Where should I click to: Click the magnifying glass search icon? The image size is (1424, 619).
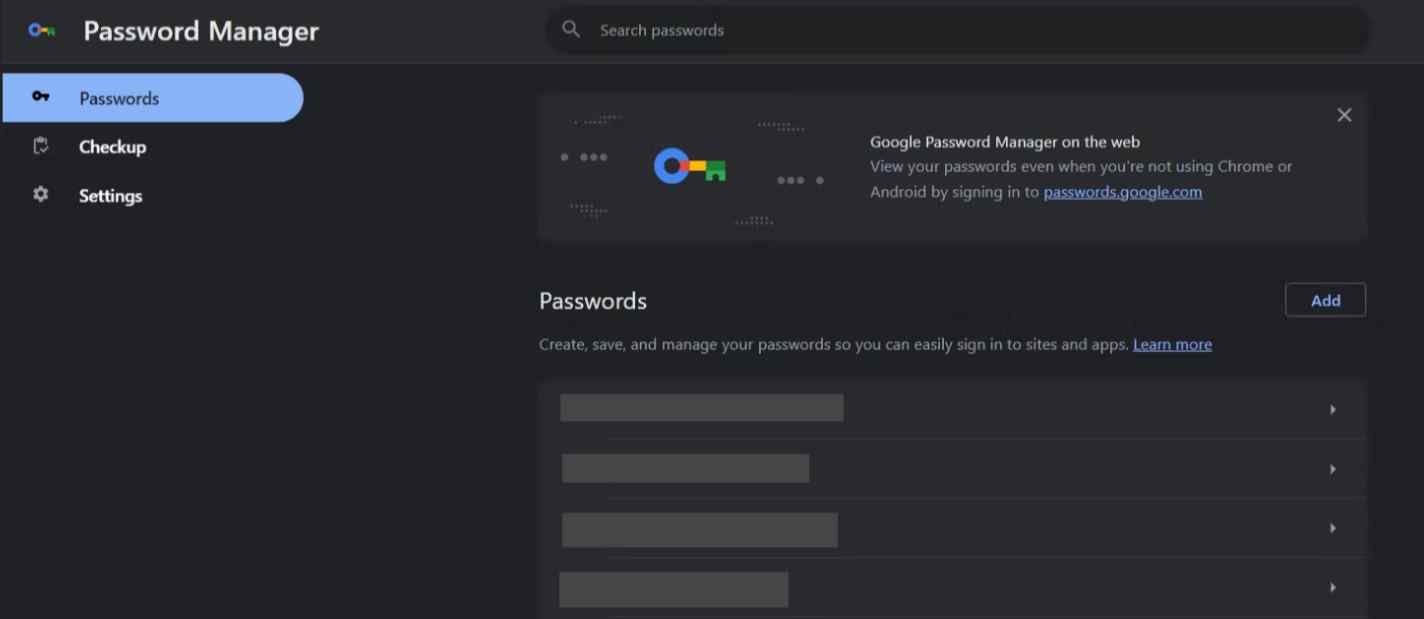click(570, 29)
